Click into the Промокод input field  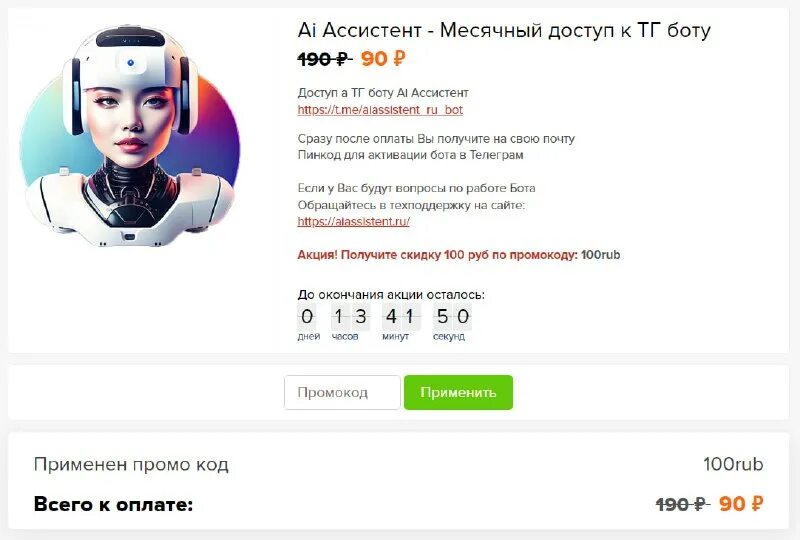point(342,392)
